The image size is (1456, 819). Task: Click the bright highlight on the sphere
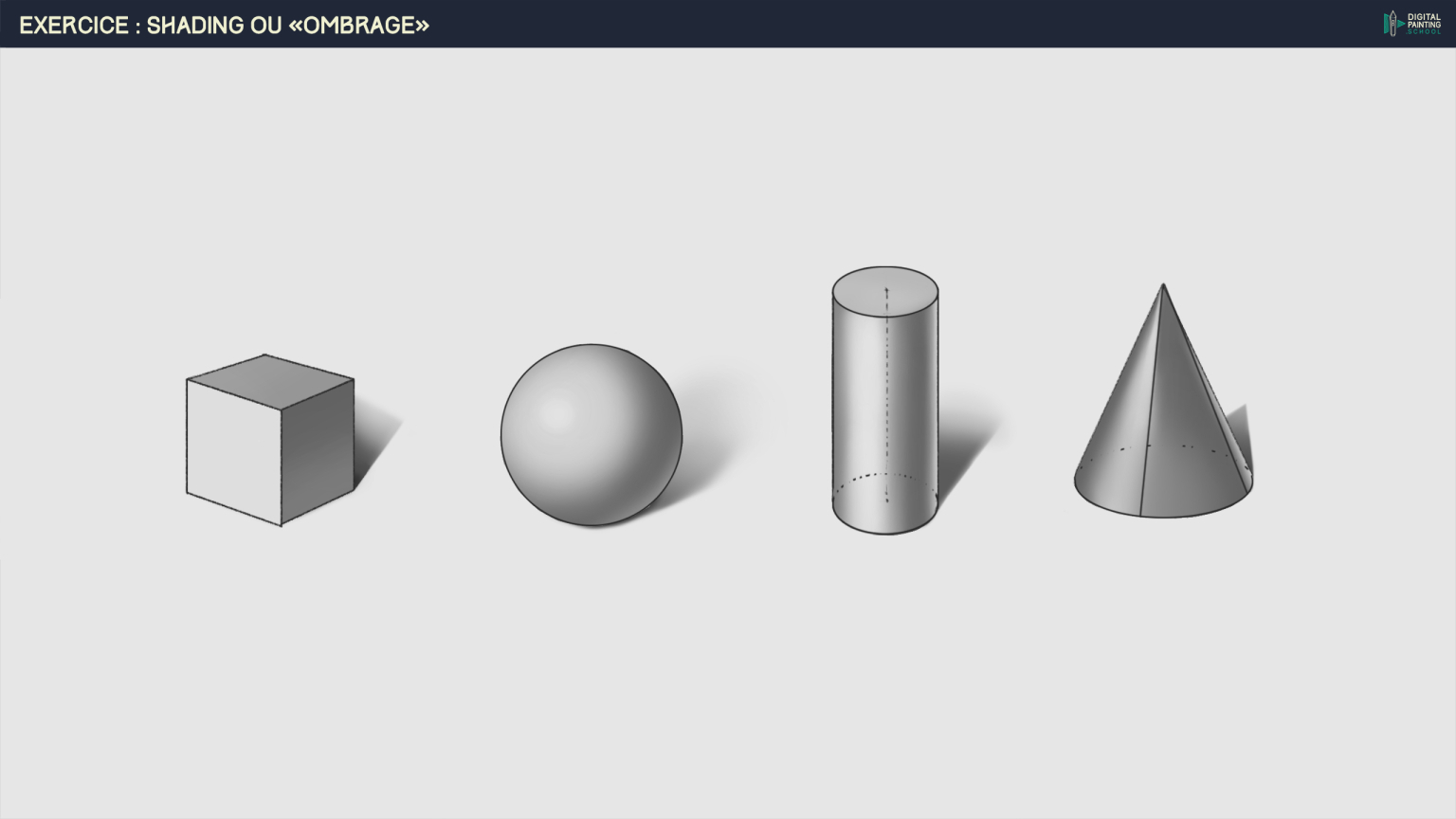coord(556,413)
